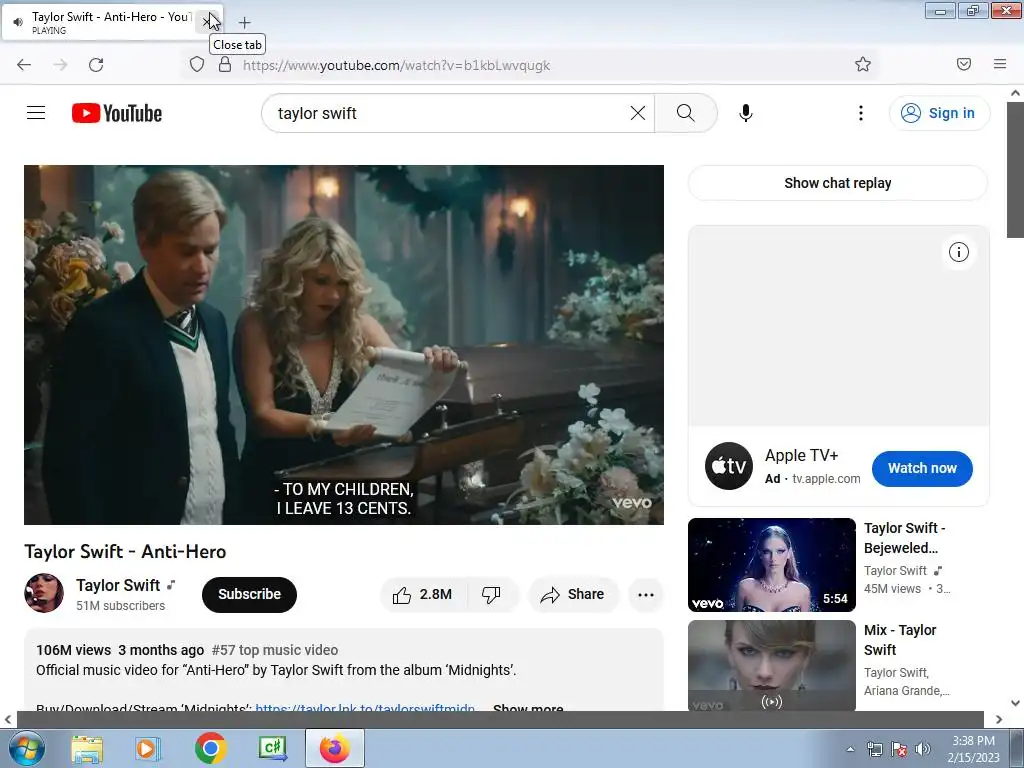Image resolution: width=1024 pixels, height=768 pixels.
Task: View site security via the padlock icon
Action: tap(225, 64)
